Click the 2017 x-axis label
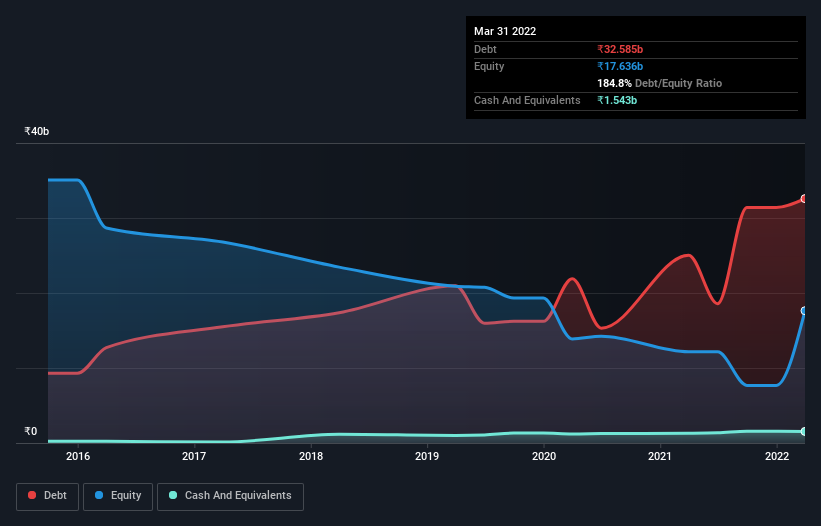This screenshot has height=526, width=821. [194, 456]
